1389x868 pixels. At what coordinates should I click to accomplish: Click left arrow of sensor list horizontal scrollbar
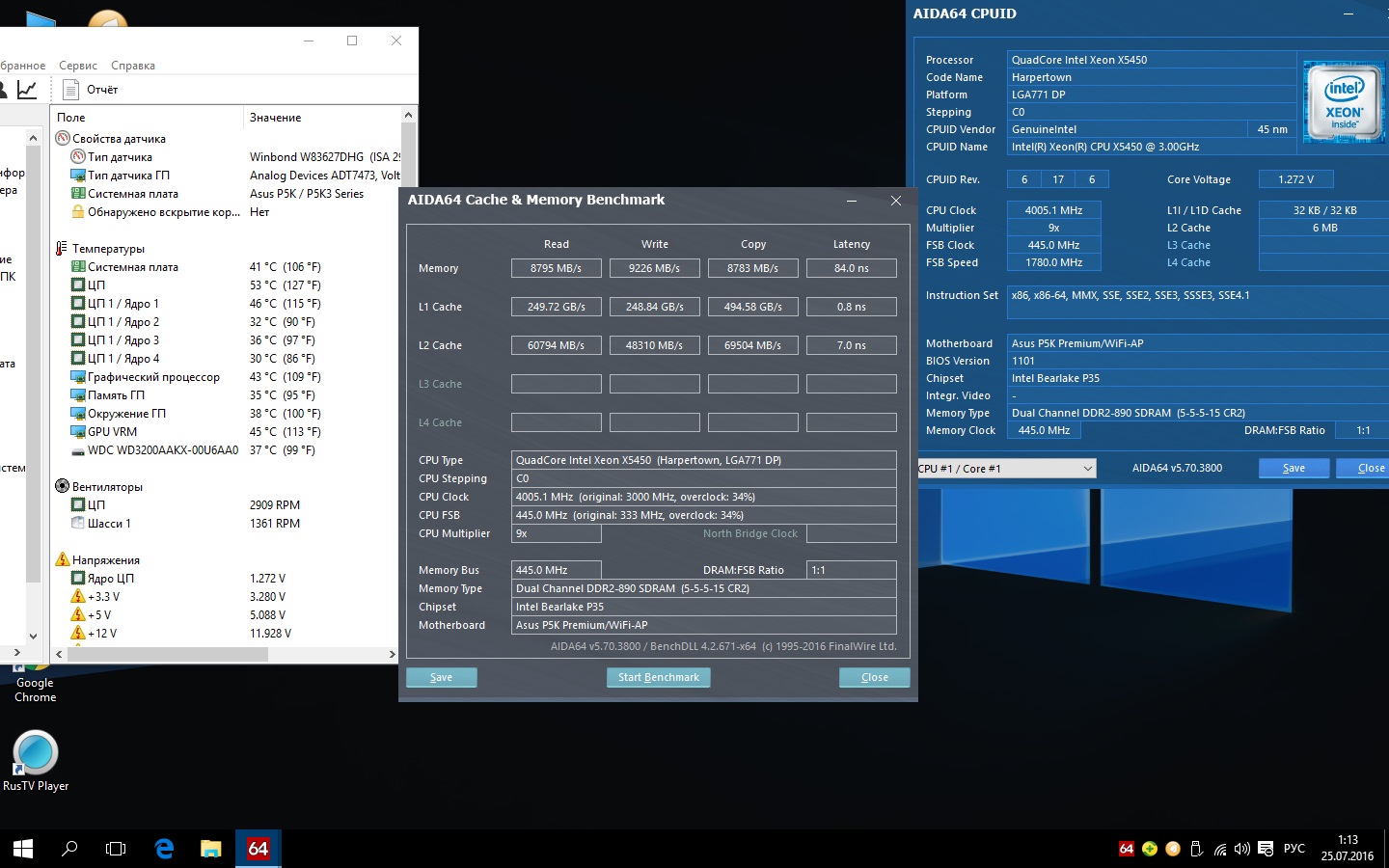tap(59, 654)
